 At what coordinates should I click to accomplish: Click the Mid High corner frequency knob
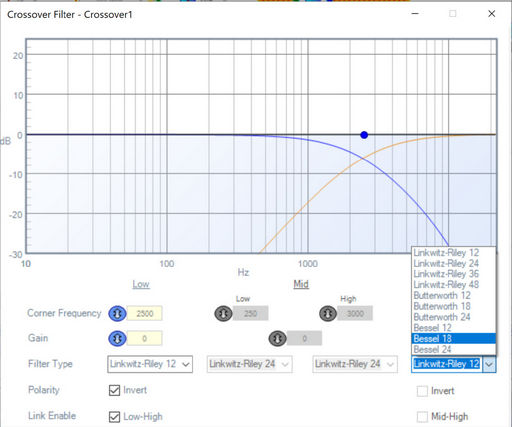328,314
